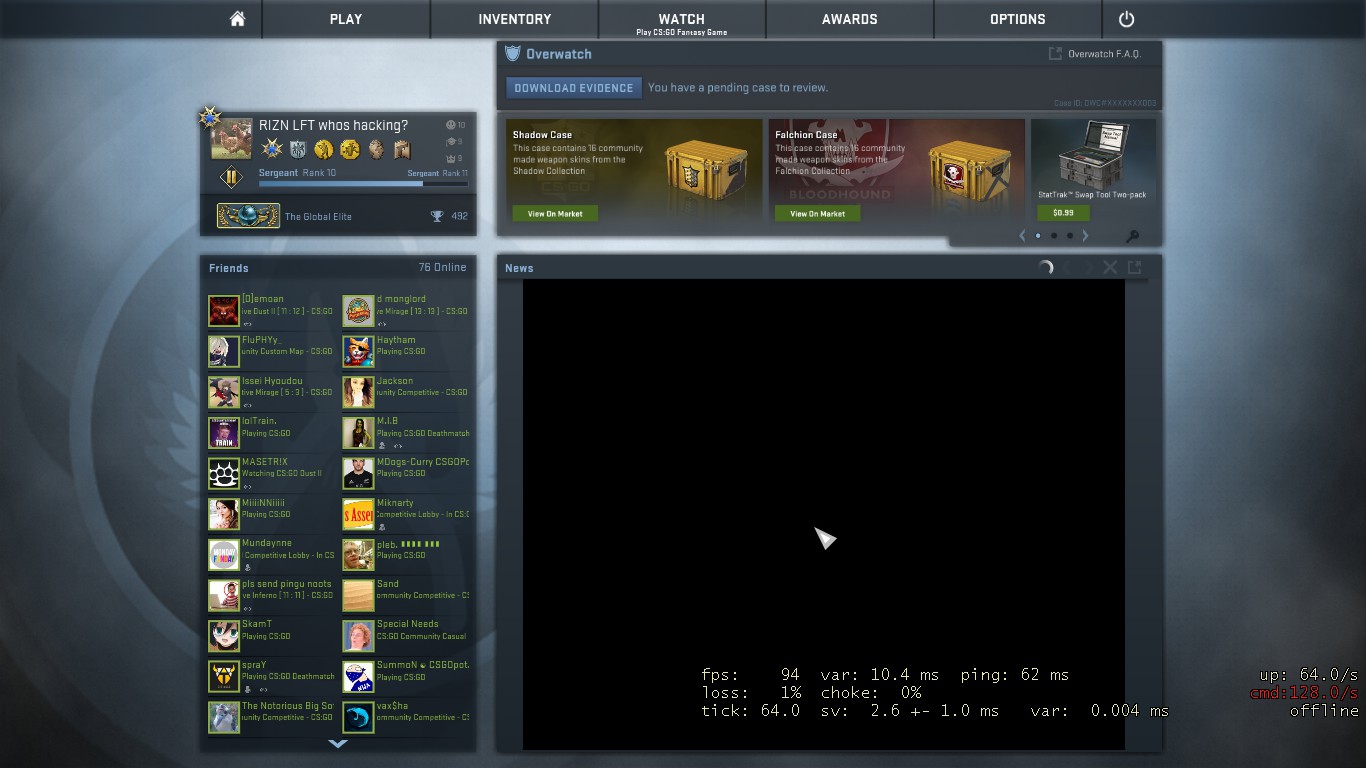Click the Global Elite rank emblem
The image size is (1366, 768).
248,216
